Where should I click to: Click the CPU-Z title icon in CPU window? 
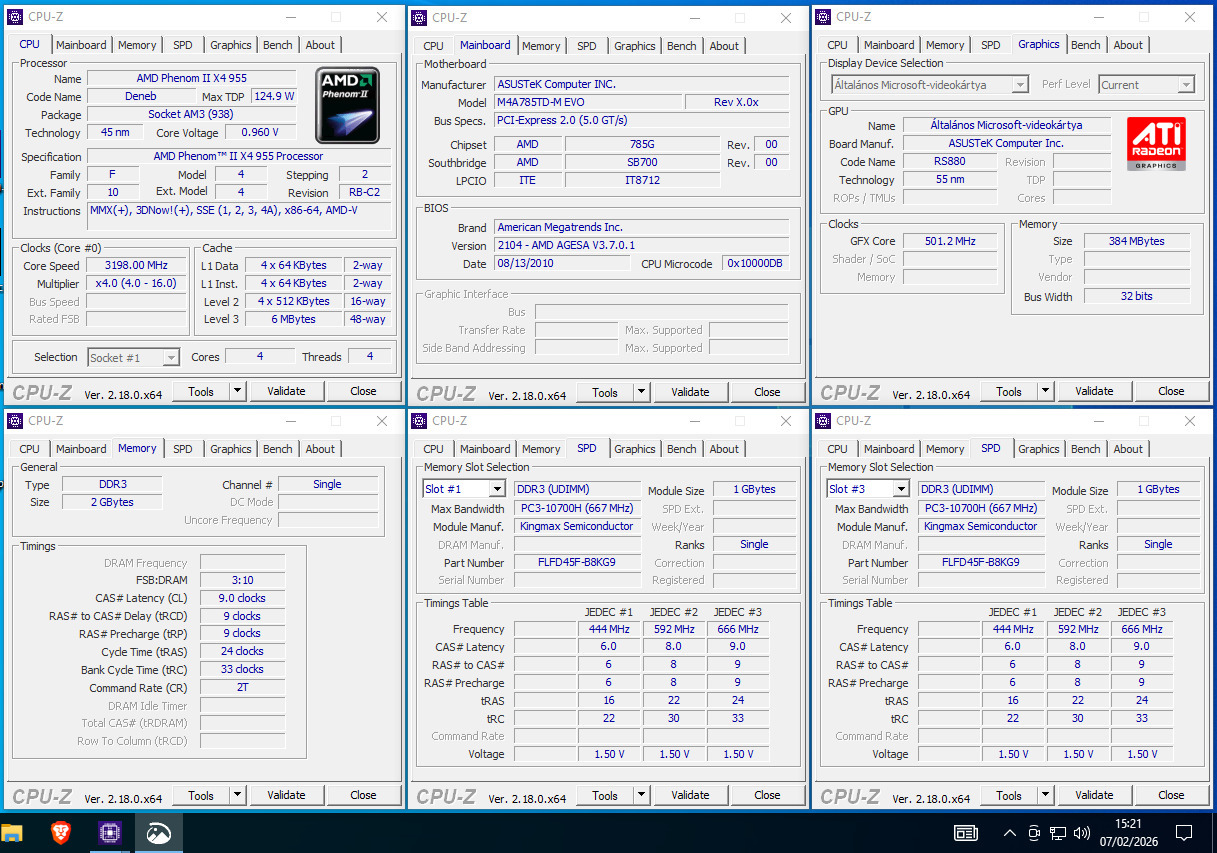15,17
